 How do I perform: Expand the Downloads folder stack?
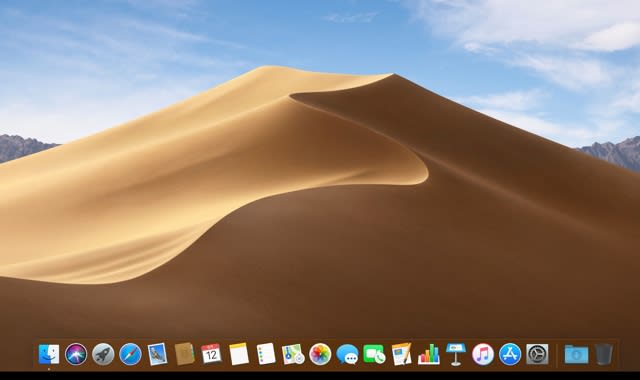pyautogui.click(x=576, y=354)
